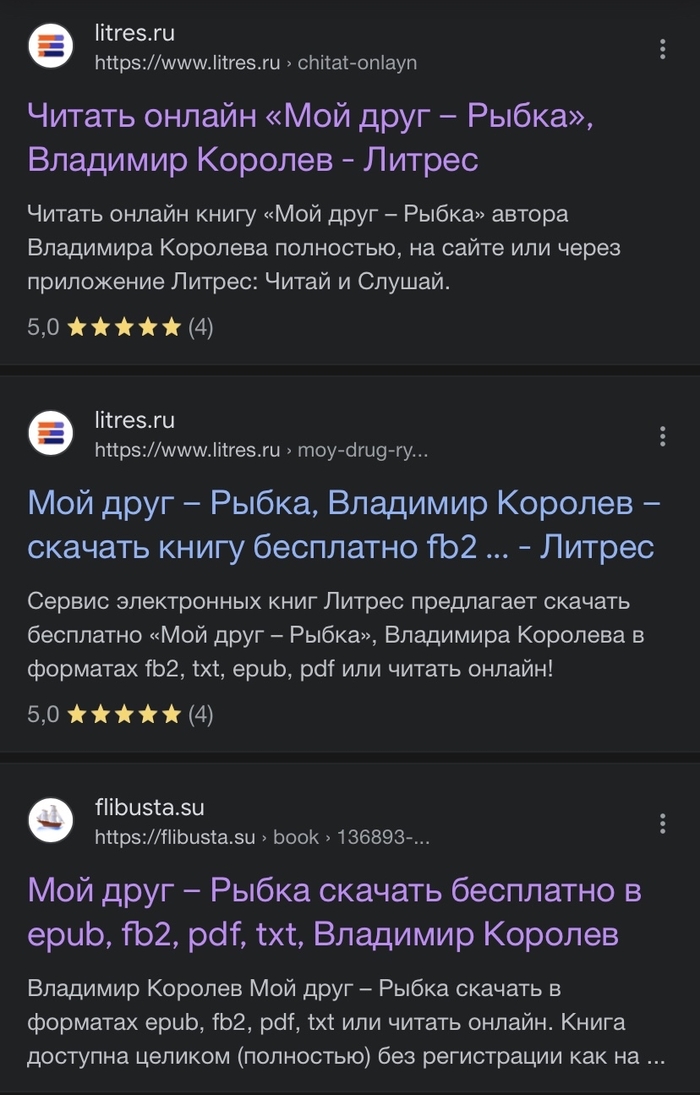Click the 5,0 rating value of the first result
700x1095 pixels.
click(x=40, y=325)
